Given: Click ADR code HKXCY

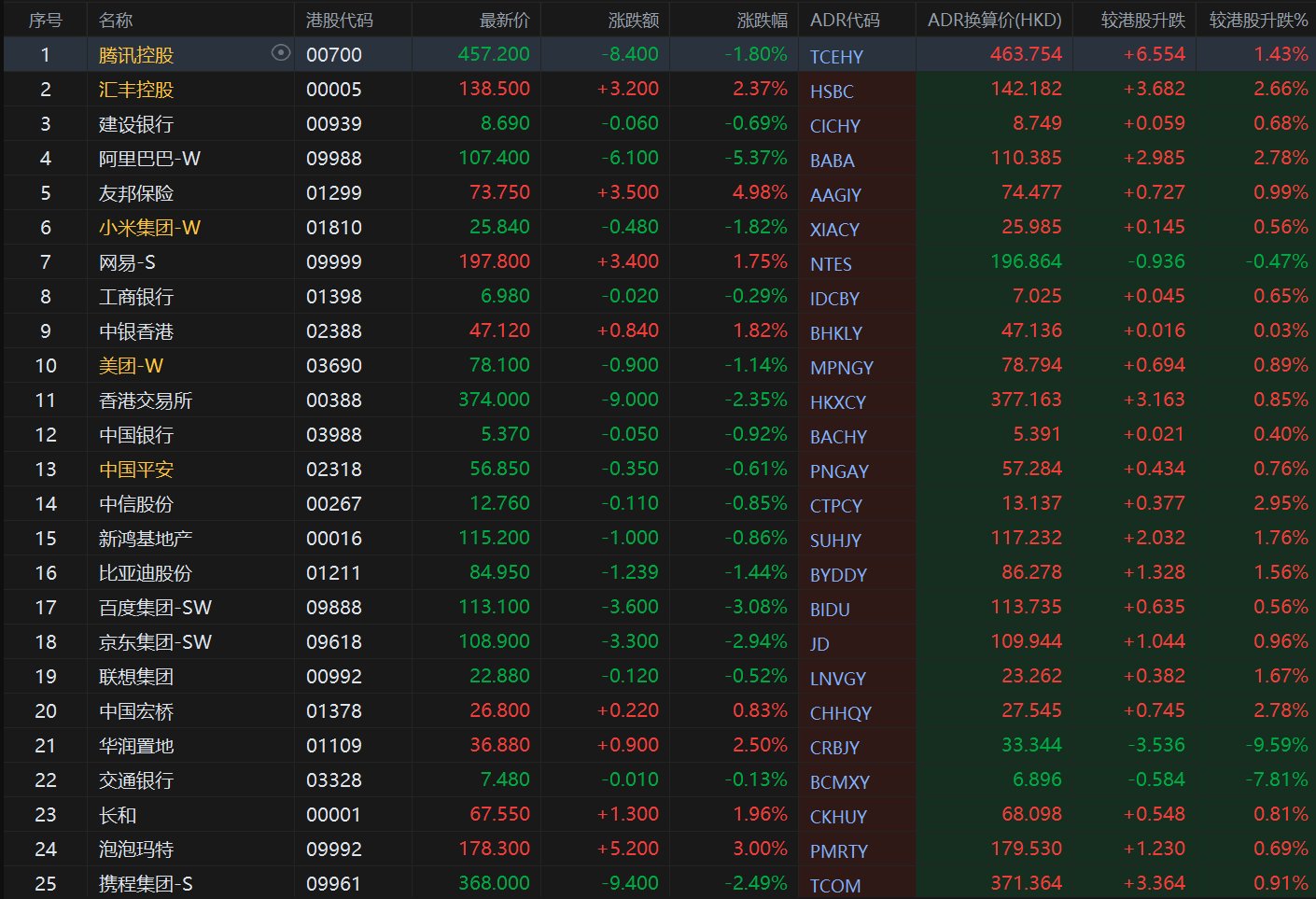Looking at the screenshot, I should point(838,402).
